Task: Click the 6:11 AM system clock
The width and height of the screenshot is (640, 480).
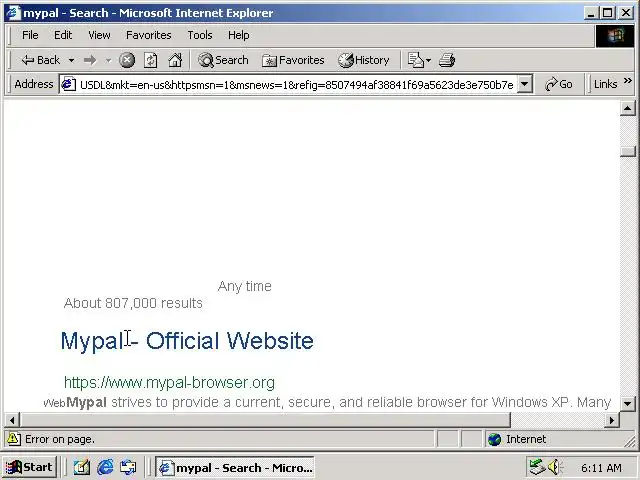Action: click(x=601, y=468)
